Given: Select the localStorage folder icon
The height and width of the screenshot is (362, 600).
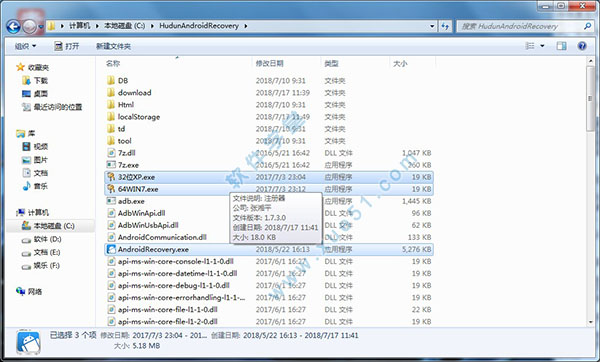Looking at the screenshot, I should coord(111,116).
